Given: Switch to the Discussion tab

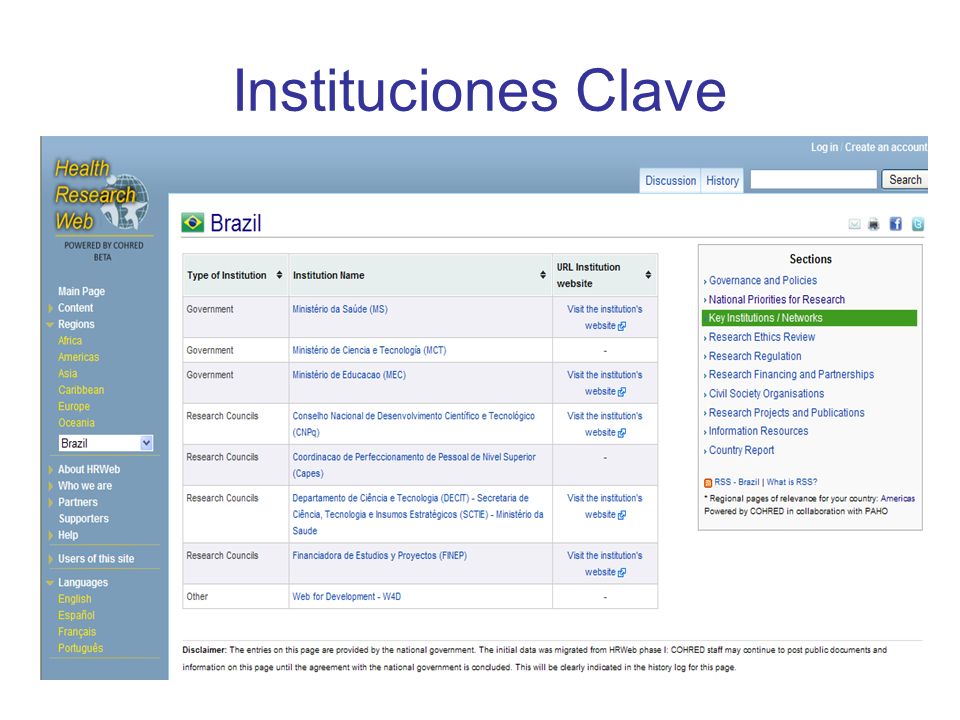Looking at the screenshot, I should click(670, 181).
